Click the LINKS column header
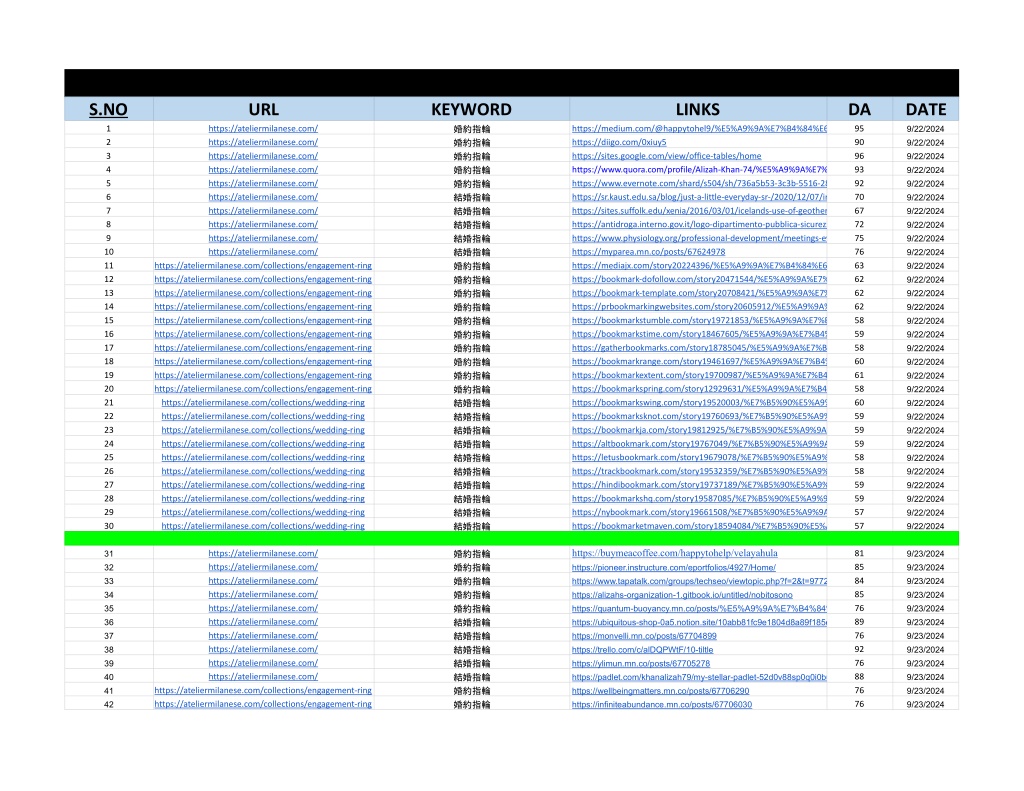The width and height of the screenshot is (1024, 791). click(x=697, y=109)
